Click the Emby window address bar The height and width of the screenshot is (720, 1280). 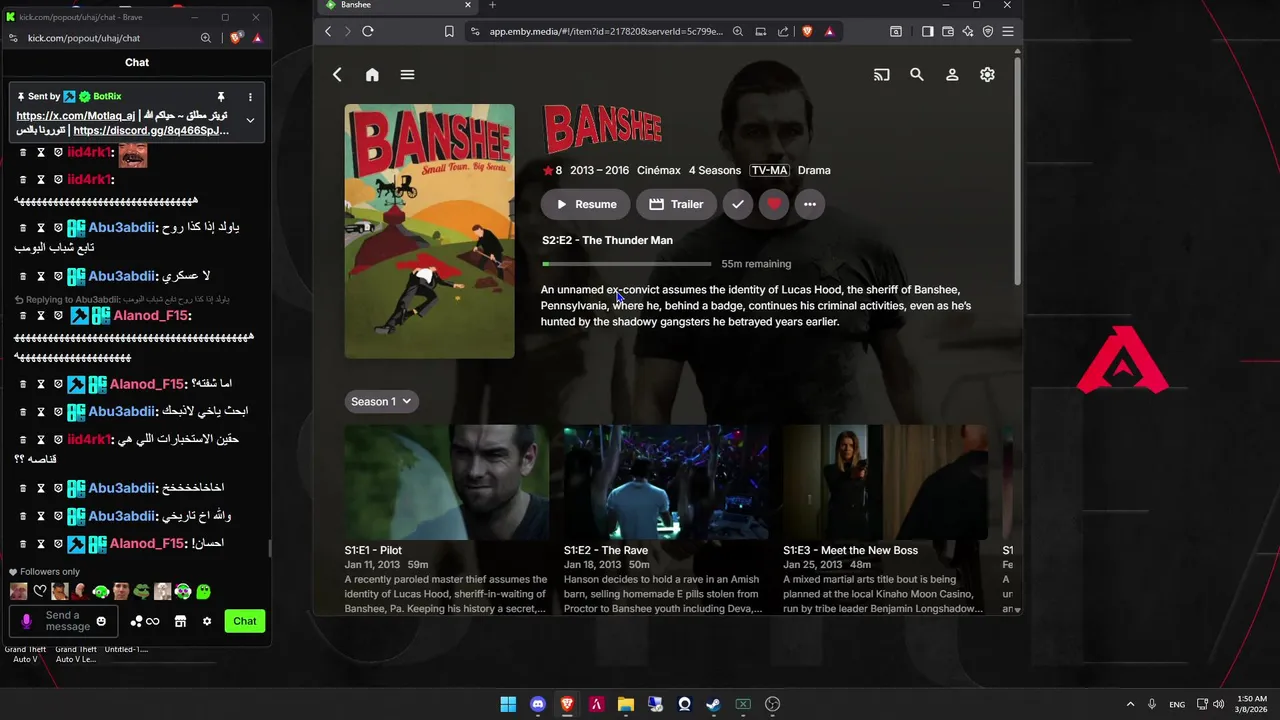(x=605, y=32)
